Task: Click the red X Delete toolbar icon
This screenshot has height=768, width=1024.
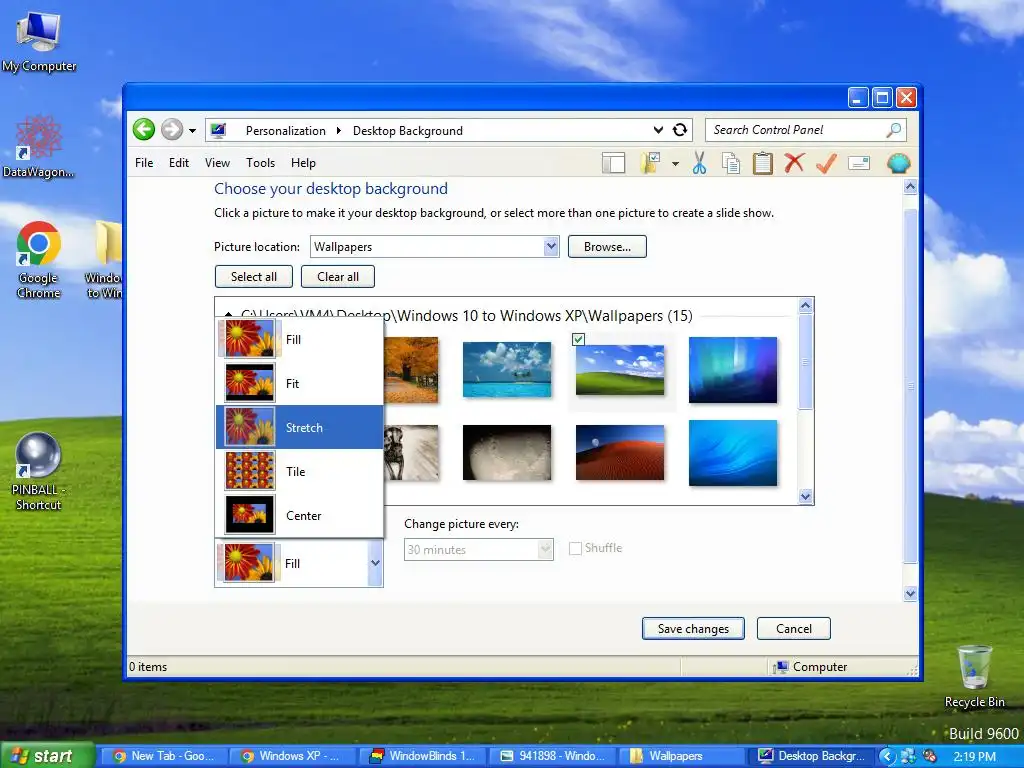Action: [794, 163]
